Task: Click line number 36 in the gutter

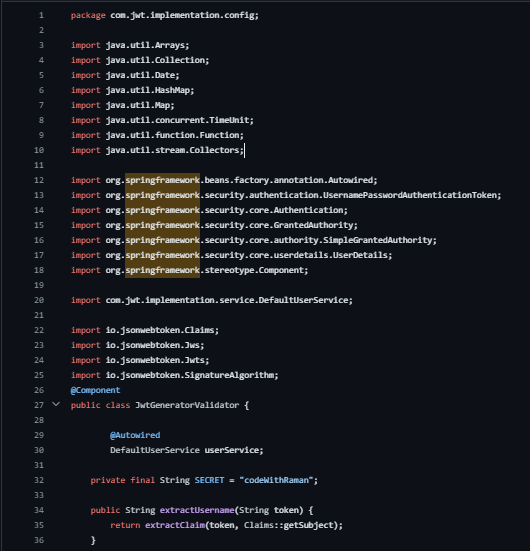Action: (x=39, y=540)
